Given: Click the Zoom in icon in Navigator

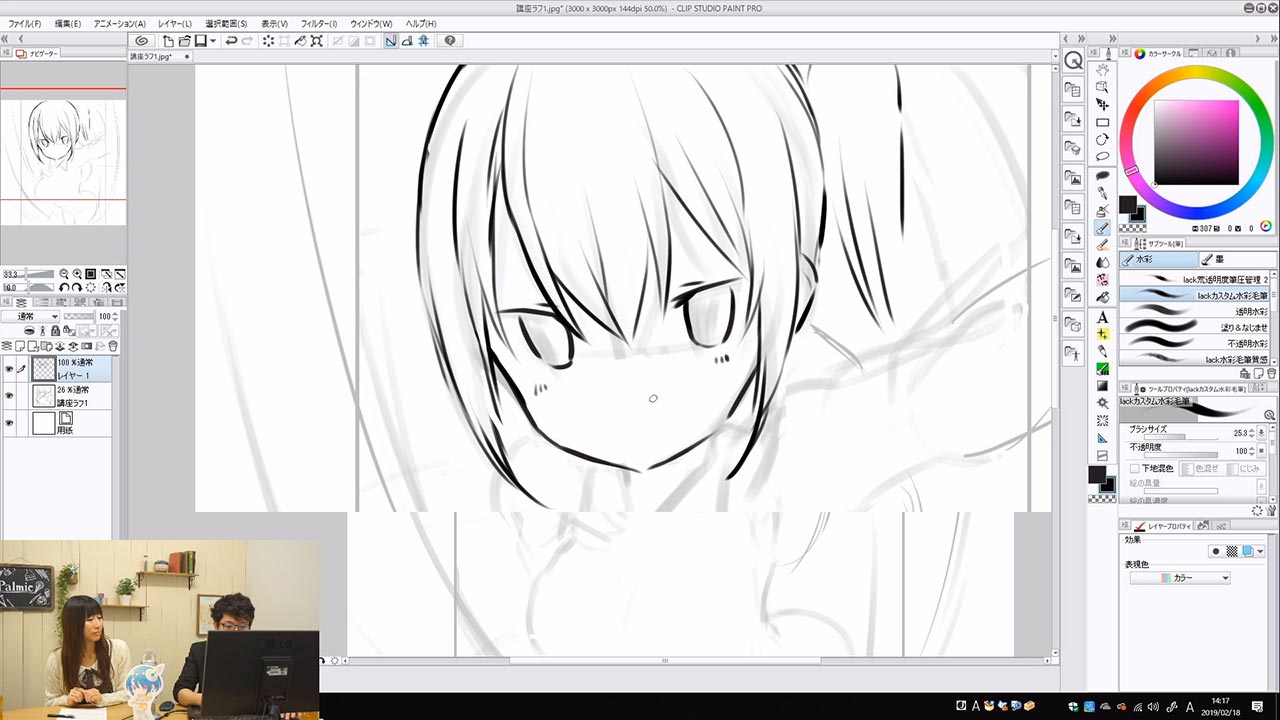Looking at the screenshot, I should point(77,274).
